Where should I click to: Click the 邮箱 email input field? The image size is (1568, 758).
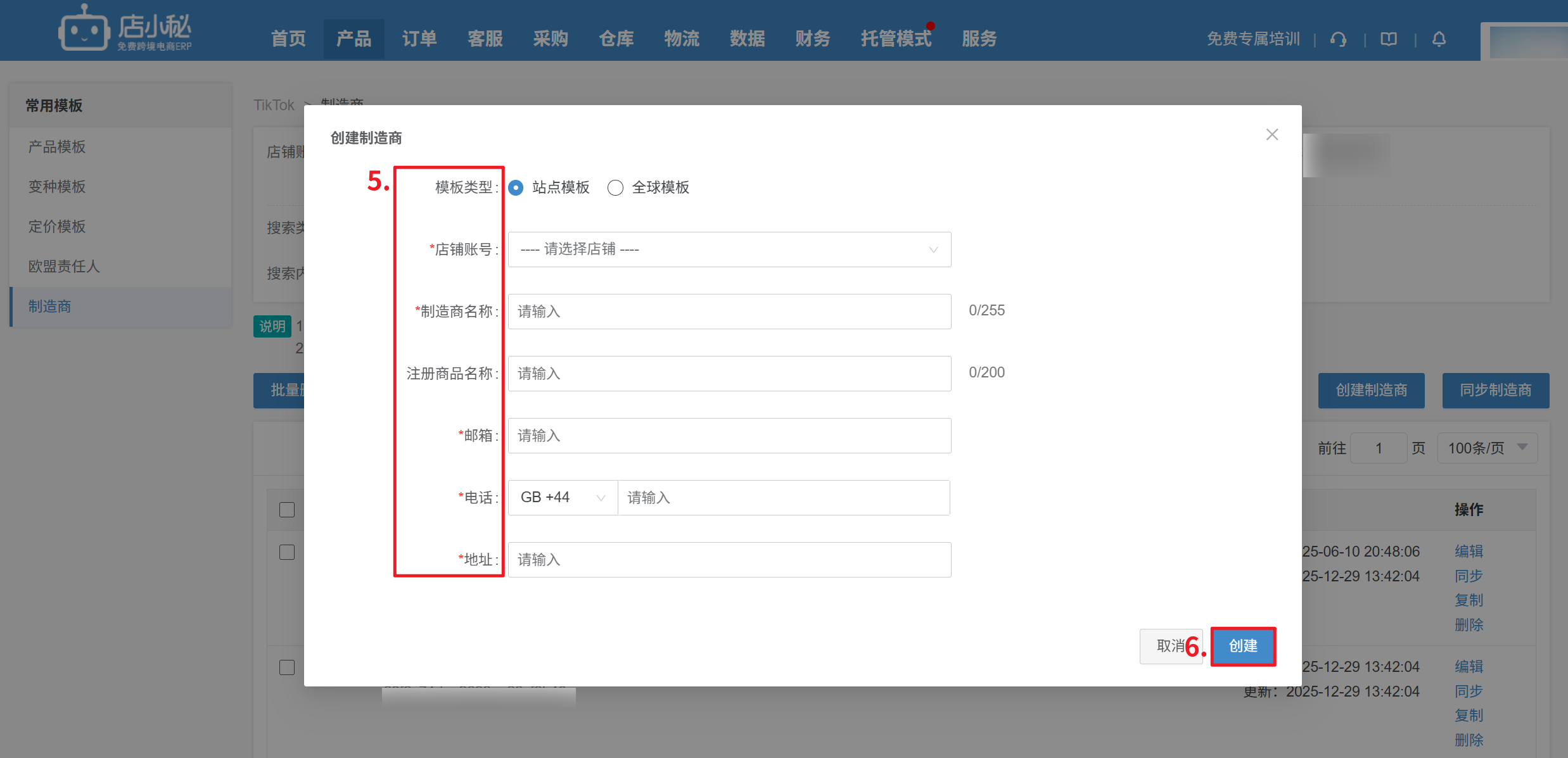(729, 436)
